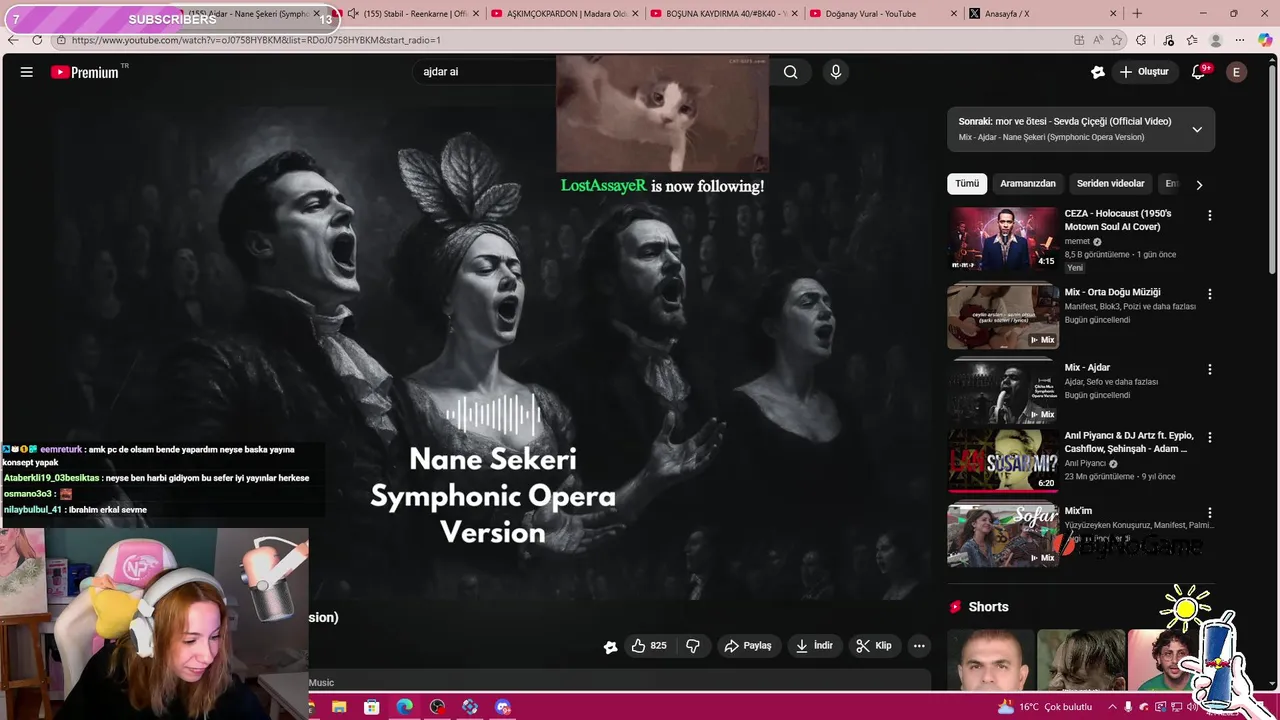
Task: Open options menu for Mix - Orta Doğu Müziği
Action: [x=1209, y=294]
